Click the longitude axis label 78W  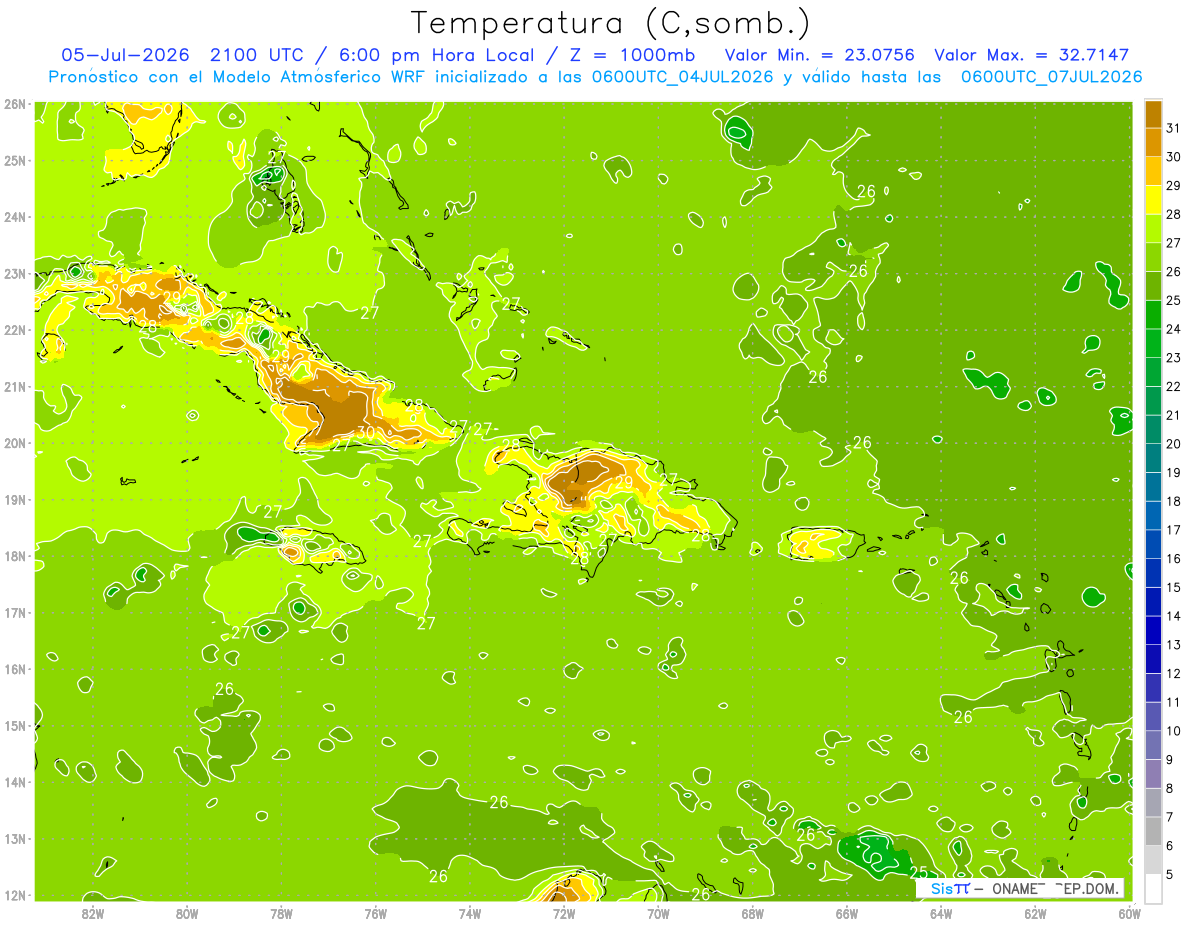281,913
